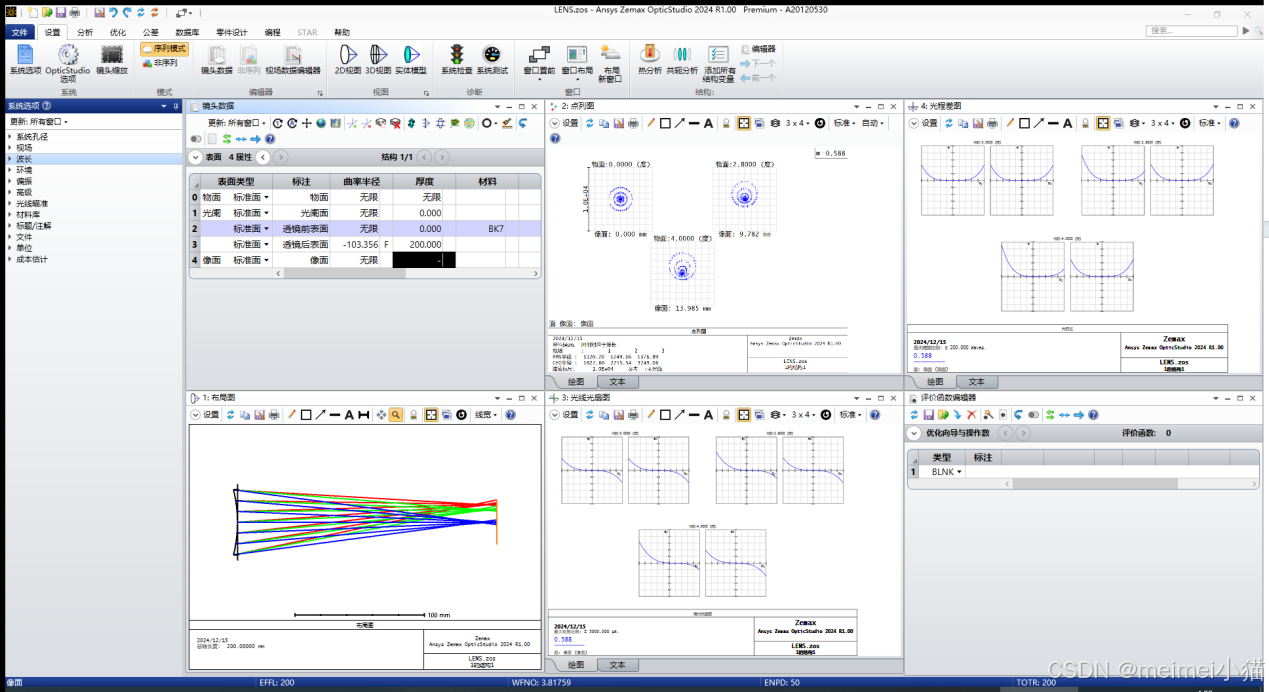Open 系统选项 in the ribbon

25,60
